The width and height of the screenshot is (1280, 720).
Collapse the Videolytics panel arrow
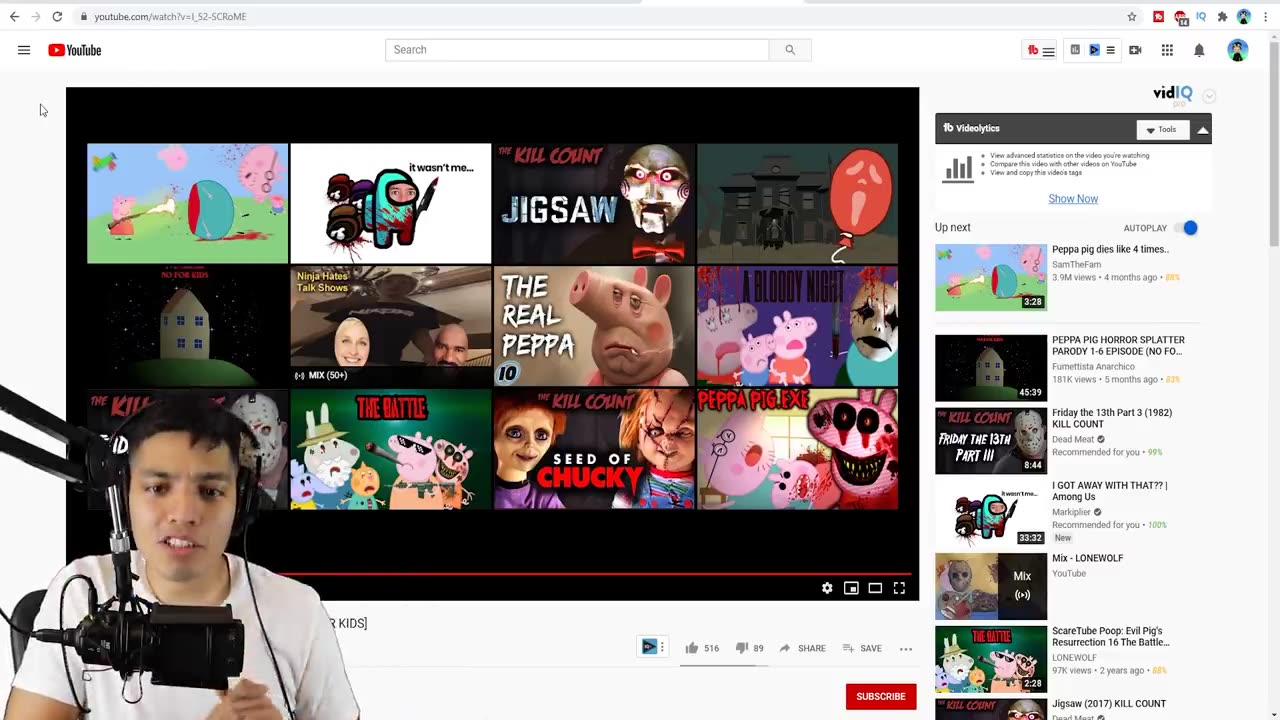1203,129
